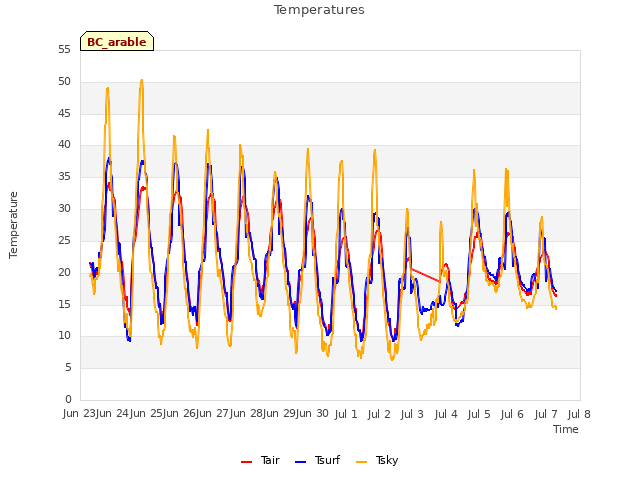Click the 30 y-axis tick label
This screenshot has height=480, width=640.
pos(64,209)
